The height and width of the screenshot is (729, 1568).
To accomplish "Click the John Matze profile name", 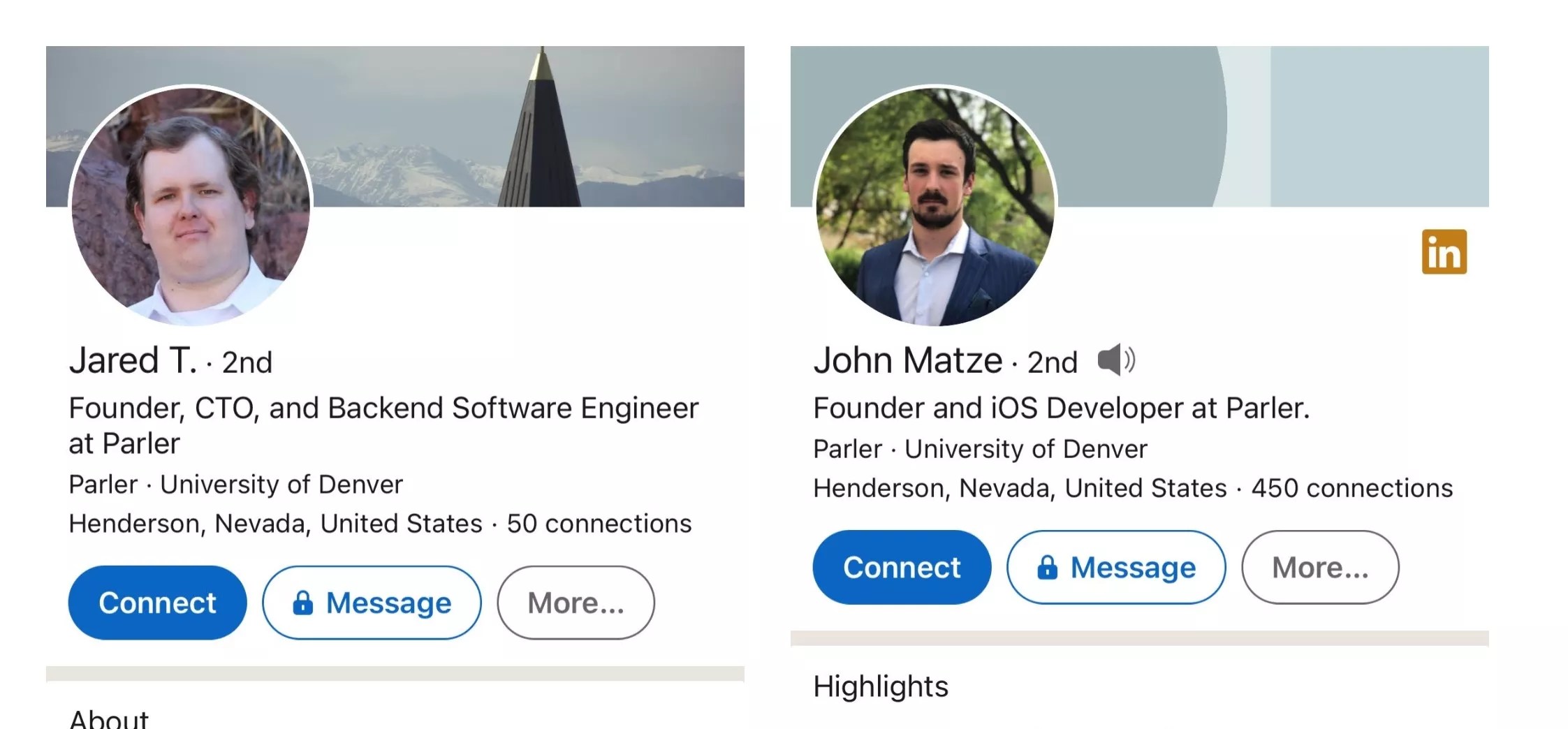I will coord(908,361).
